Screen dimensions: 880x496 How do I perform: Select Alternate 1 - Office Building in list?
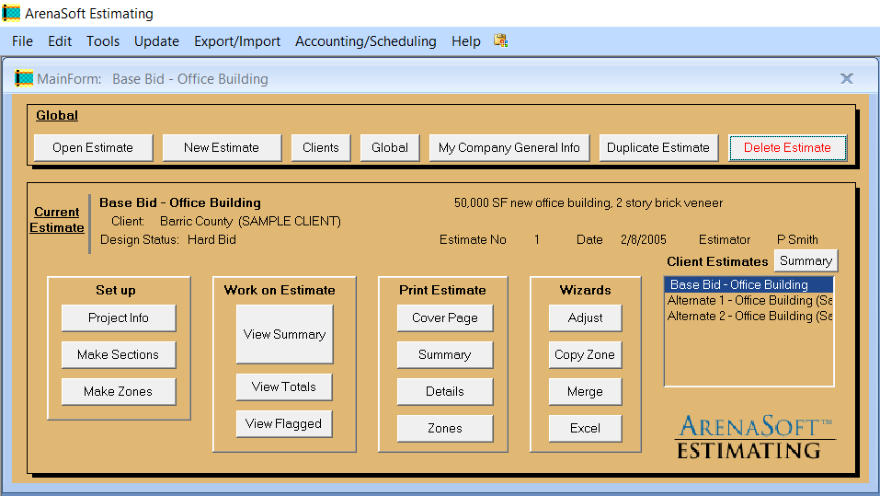coord(749,300)
